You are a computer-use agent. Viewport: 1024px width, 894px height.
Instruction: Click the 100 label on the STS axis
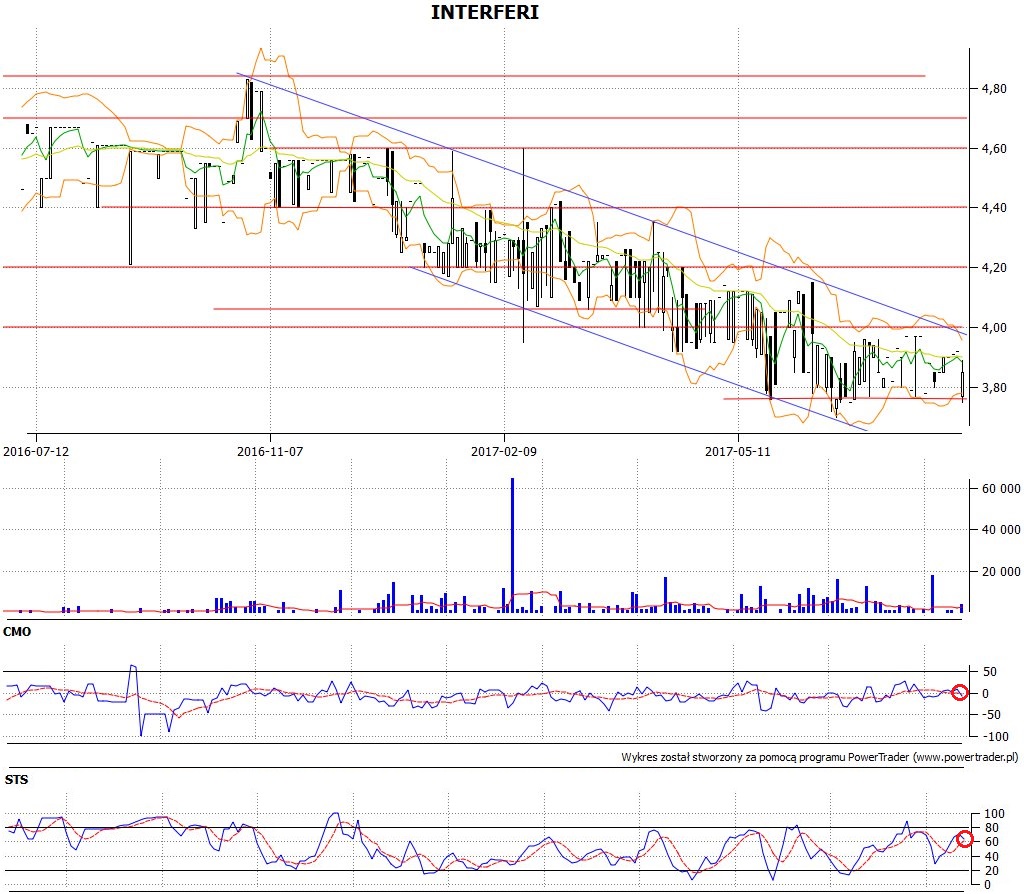click(994, 814)
